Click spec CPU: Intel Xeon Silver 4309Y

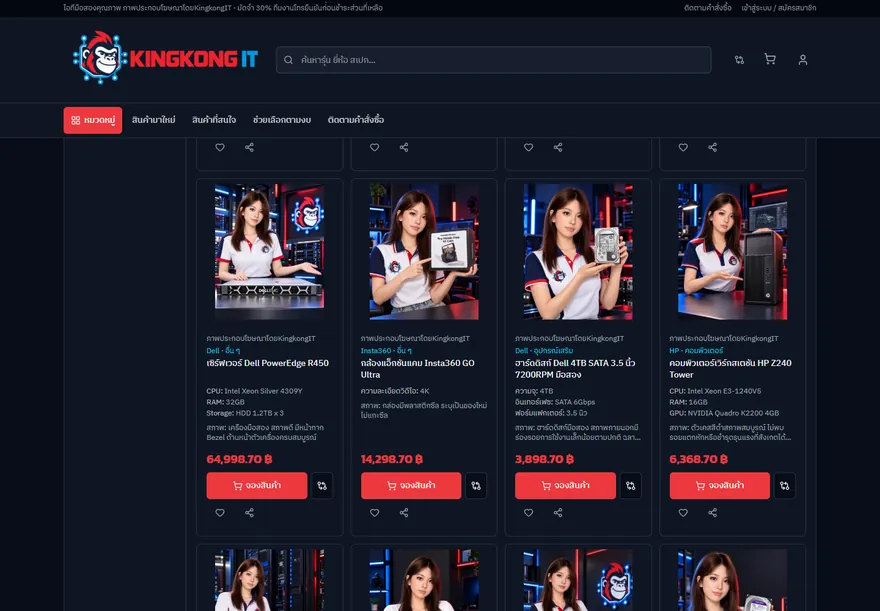254,391
